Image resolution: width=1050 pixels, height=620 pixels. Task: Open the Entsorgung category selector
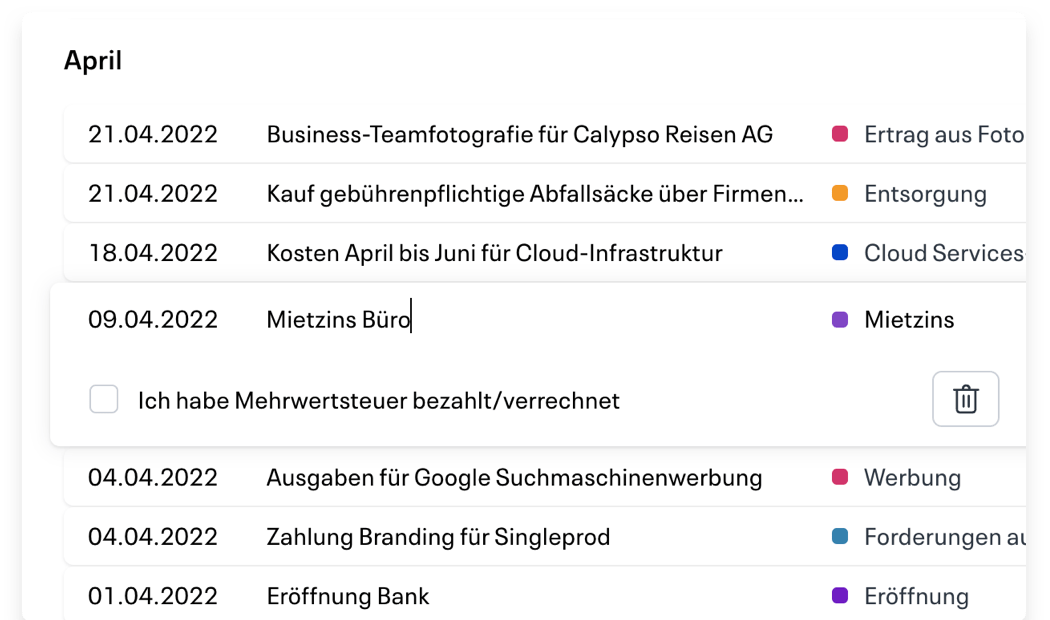coord(925,193)
